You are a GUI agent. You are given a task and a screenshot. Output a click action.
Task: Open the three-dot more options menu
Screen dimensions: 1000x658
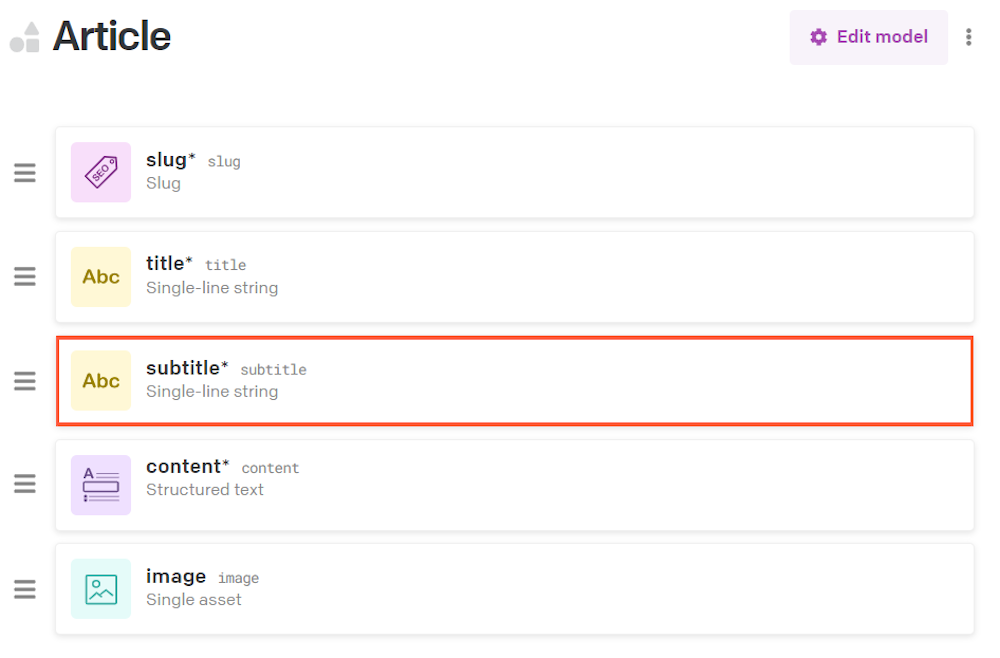click(x=968, y=37)
